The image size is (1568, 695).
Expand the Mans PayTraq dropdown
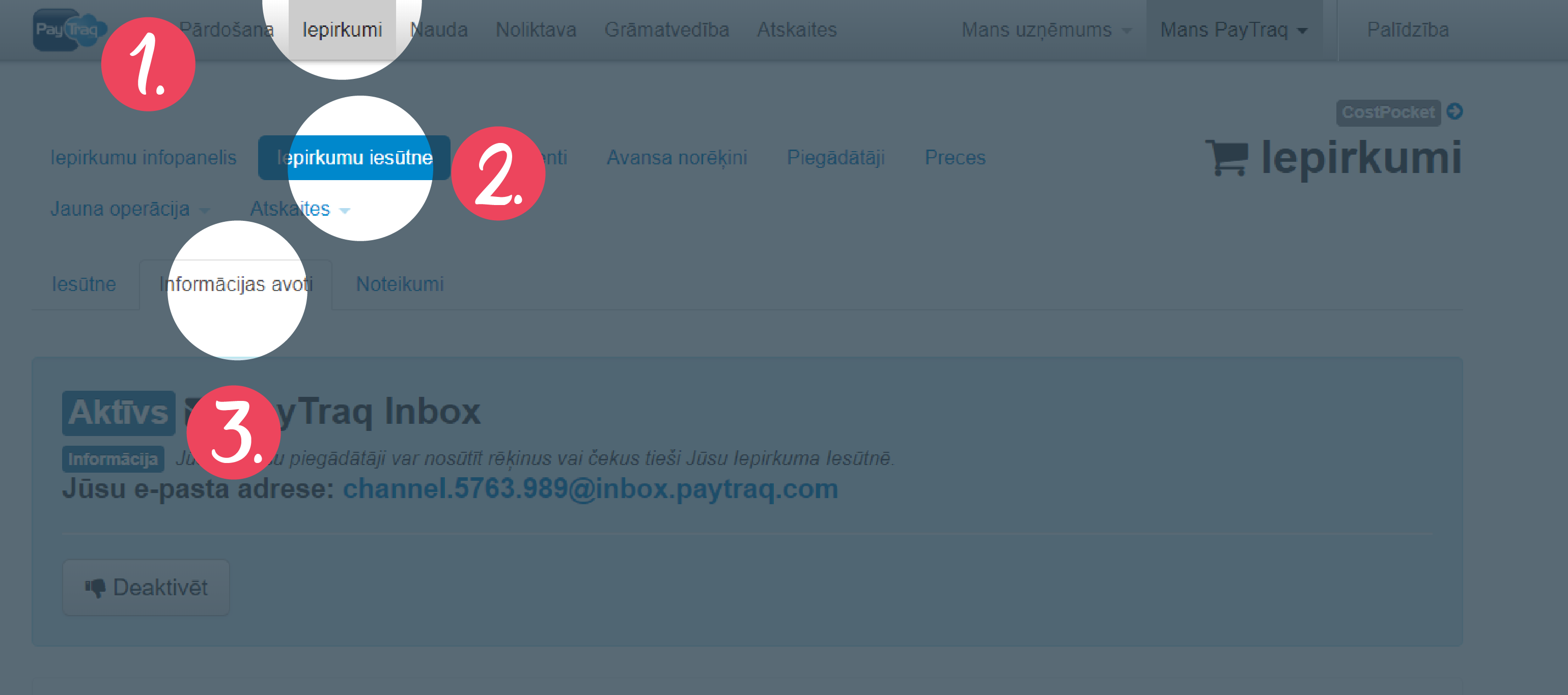[1234, 29]
